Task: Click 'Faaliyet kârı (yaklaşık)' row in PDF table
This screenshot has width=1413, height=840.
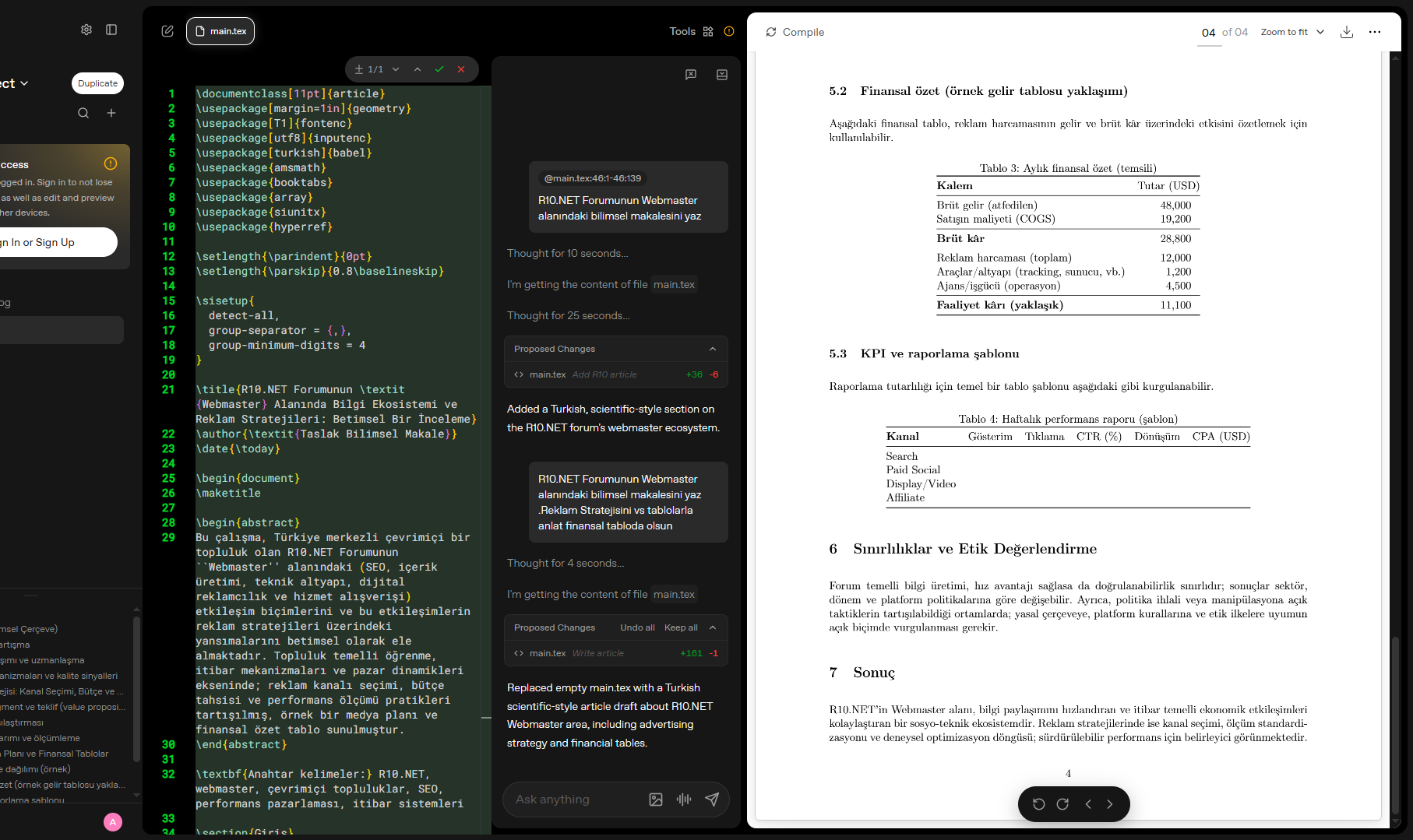Action: pyautogui.click(x=1068, y=305)
